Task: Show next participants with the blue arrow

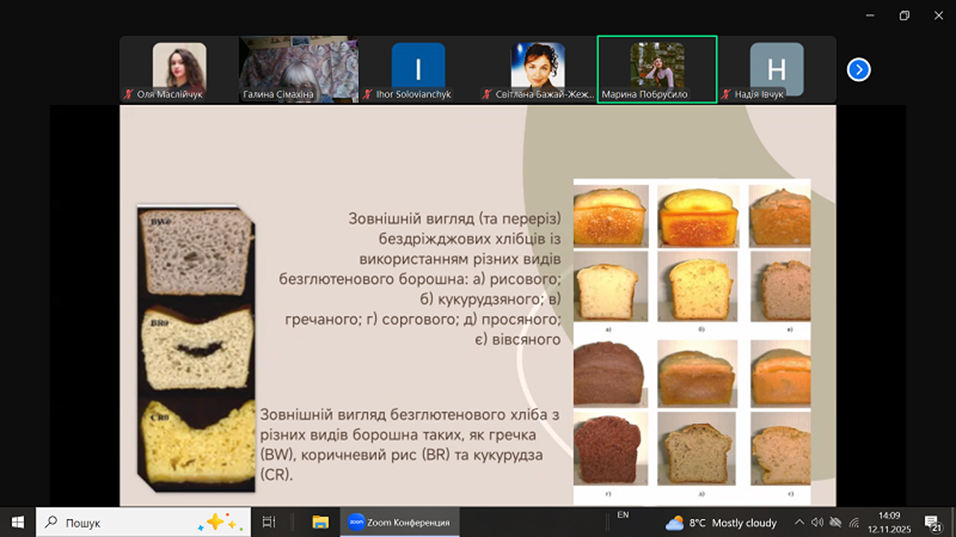Action: (858, 69)
